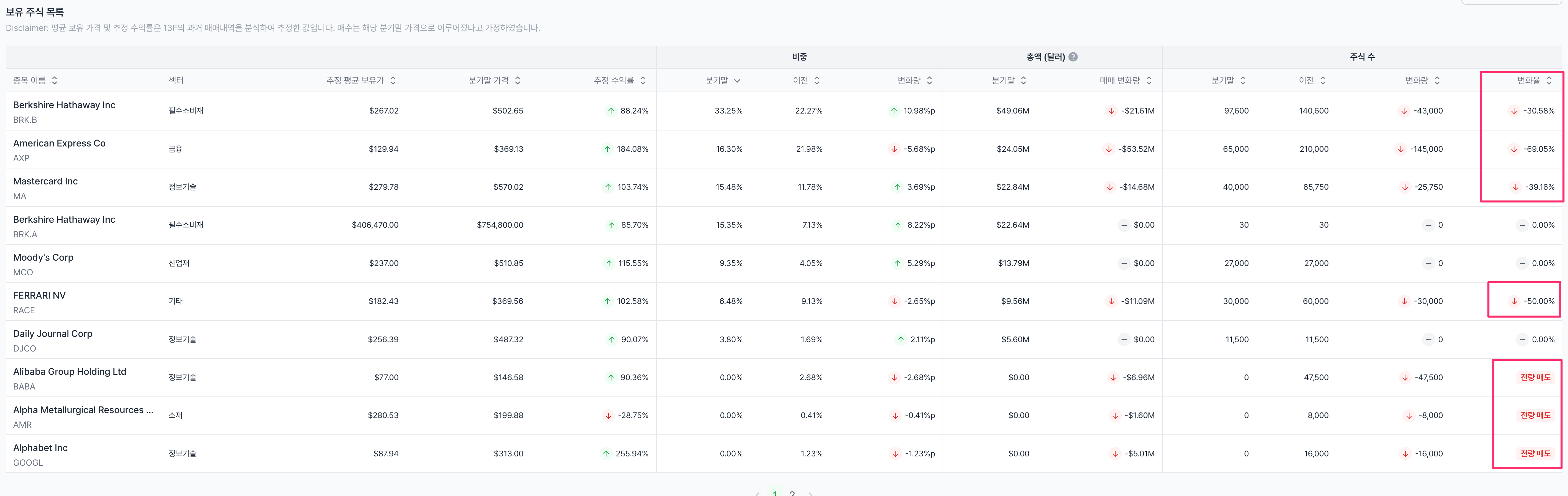Sort 비중 변화량 column
This screenshot has height=496, width=1568.
coord(930,80)
